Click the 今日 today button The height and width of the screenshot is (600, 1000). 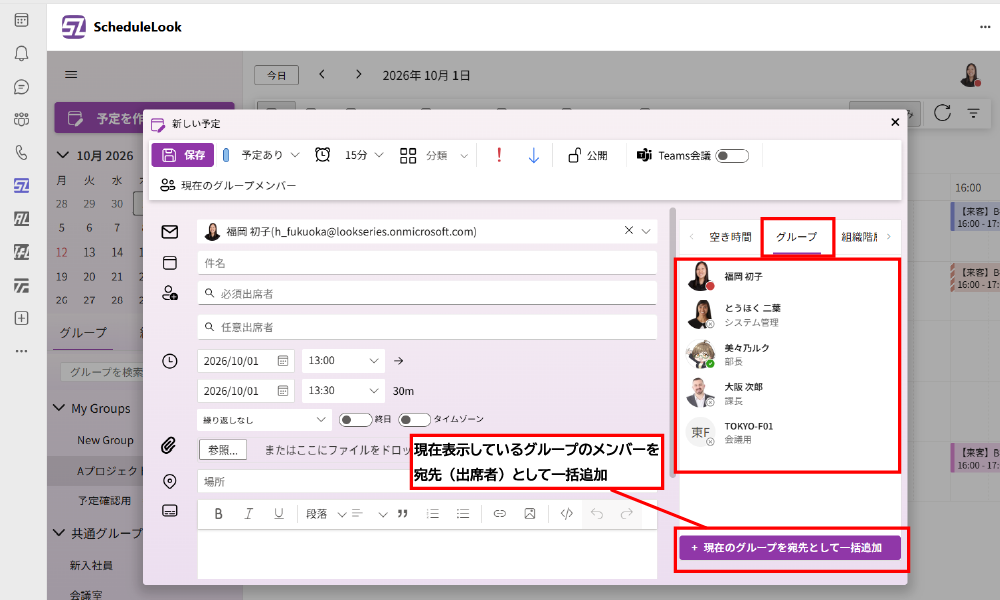276,75
